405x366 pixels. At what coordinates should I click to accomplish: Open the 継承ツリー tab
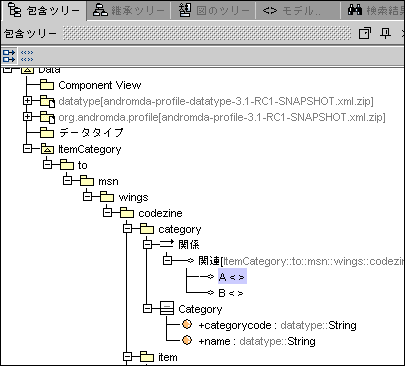tap(128, 10)
